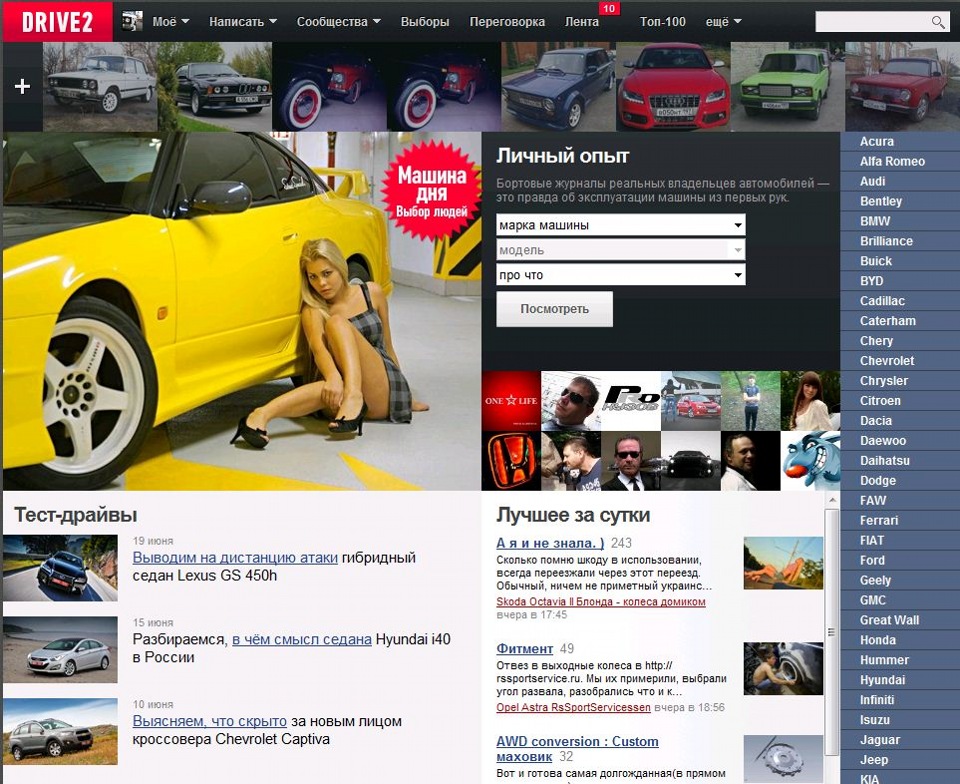Select Acura in the brand list
This screenshot has height=784, width=960.
(x=877, y=141)
